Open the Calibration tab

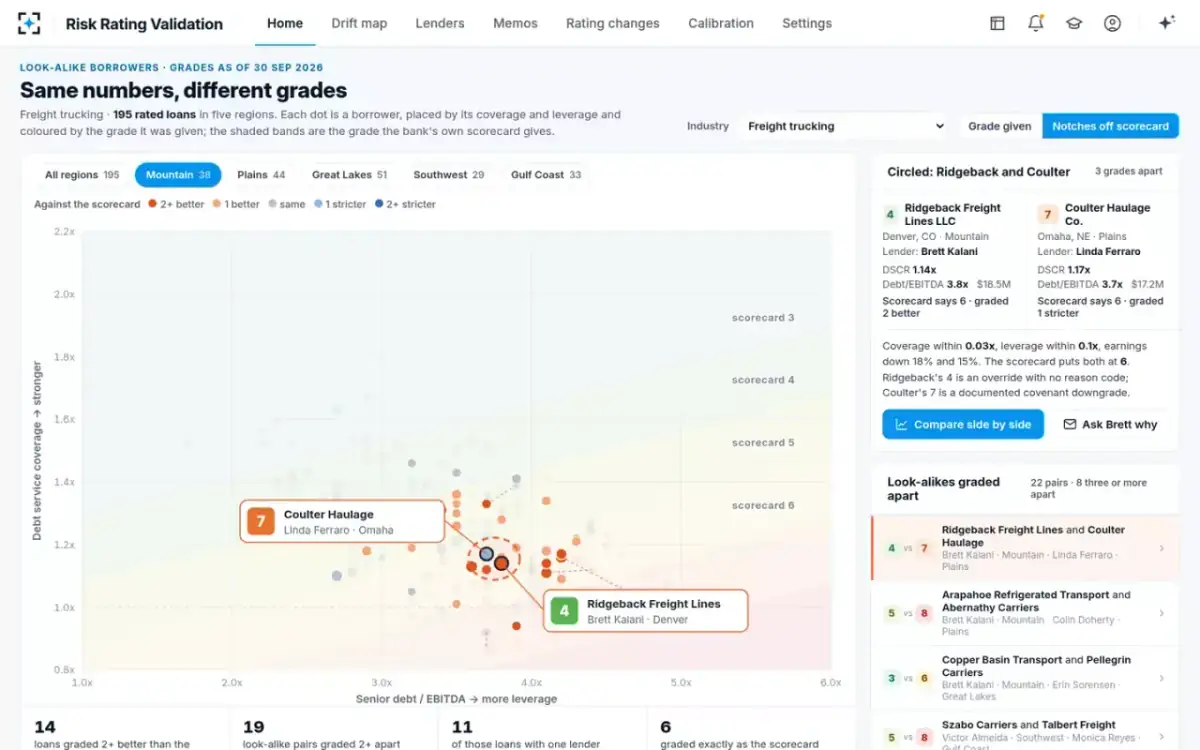[721, 23]
